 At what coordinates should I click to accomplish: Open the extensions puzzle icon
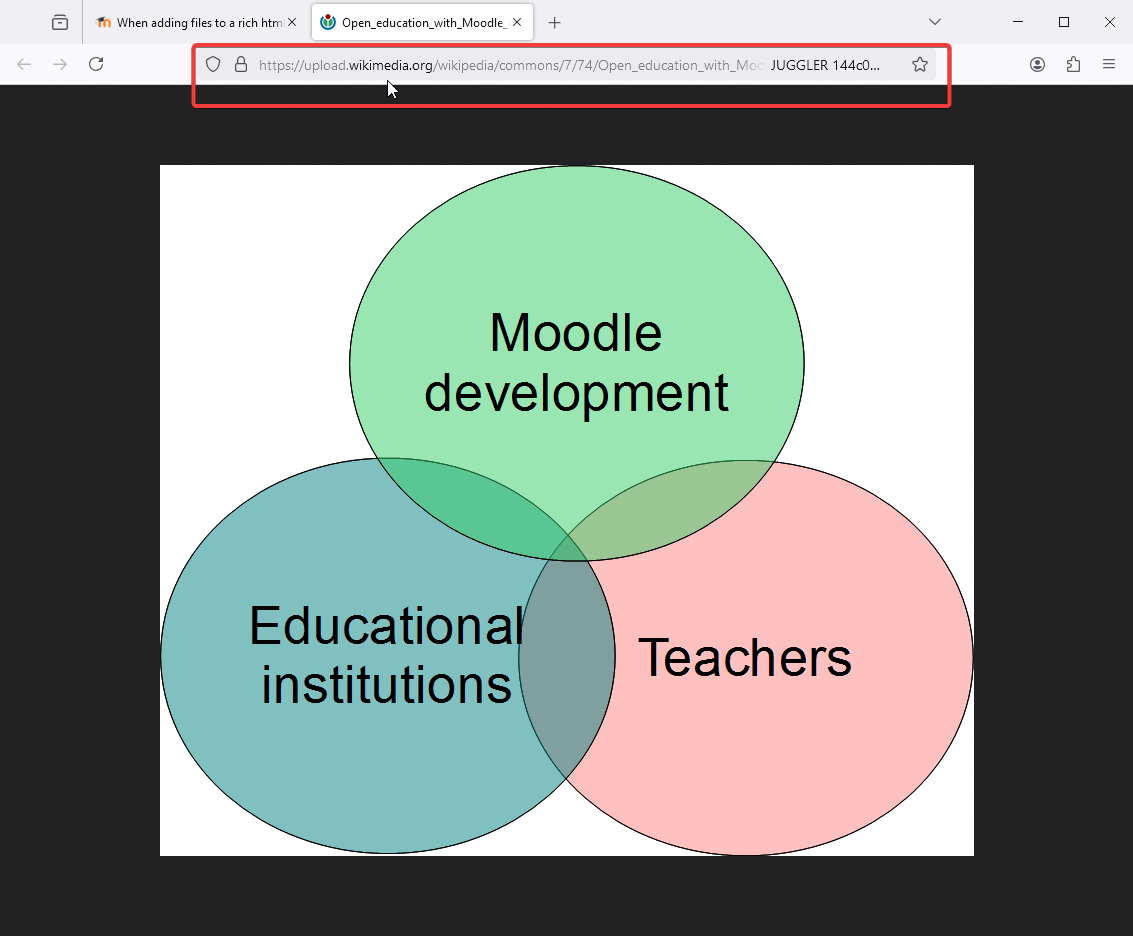[1073, 64]
